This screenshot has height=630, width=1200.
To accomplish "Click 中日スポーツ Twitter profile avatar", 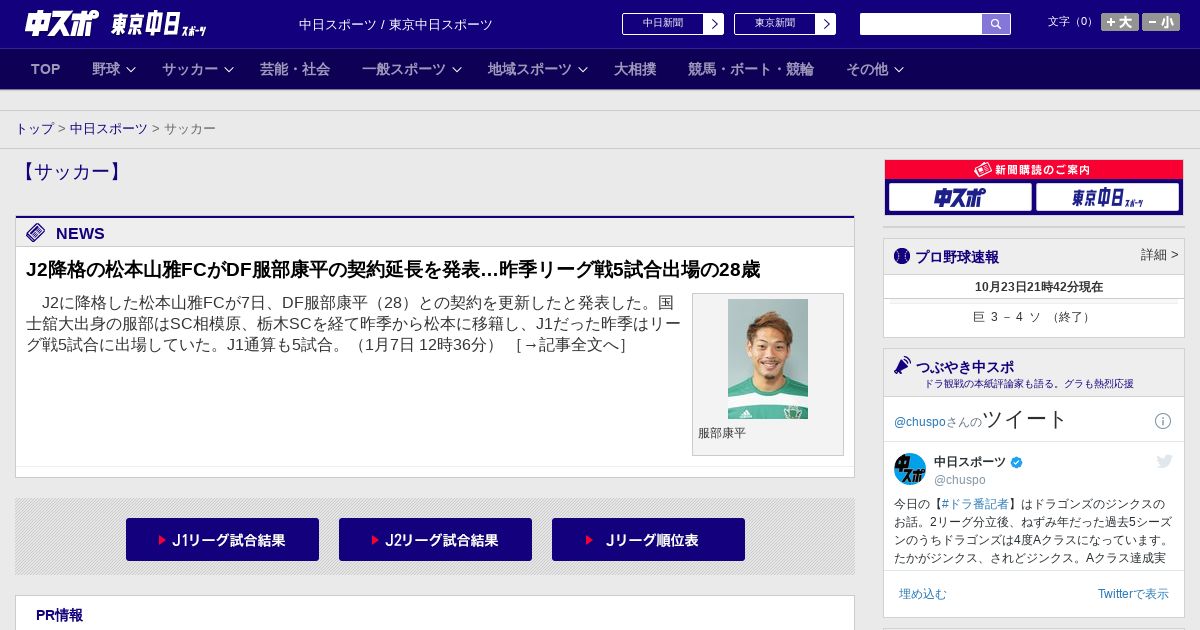I will pos(910,470).
